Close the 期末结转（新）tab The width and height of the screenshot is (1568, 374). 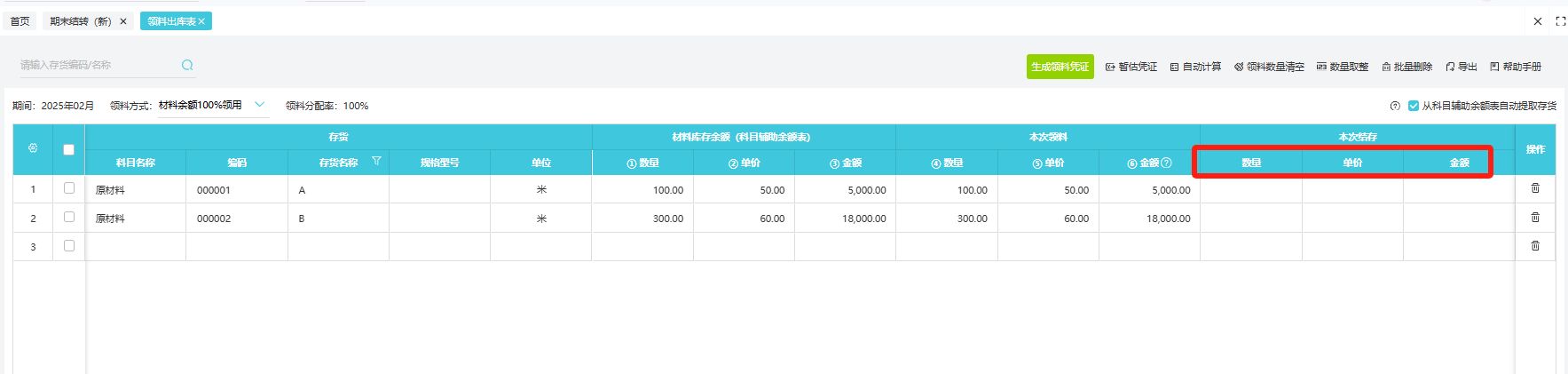(123, 21)
